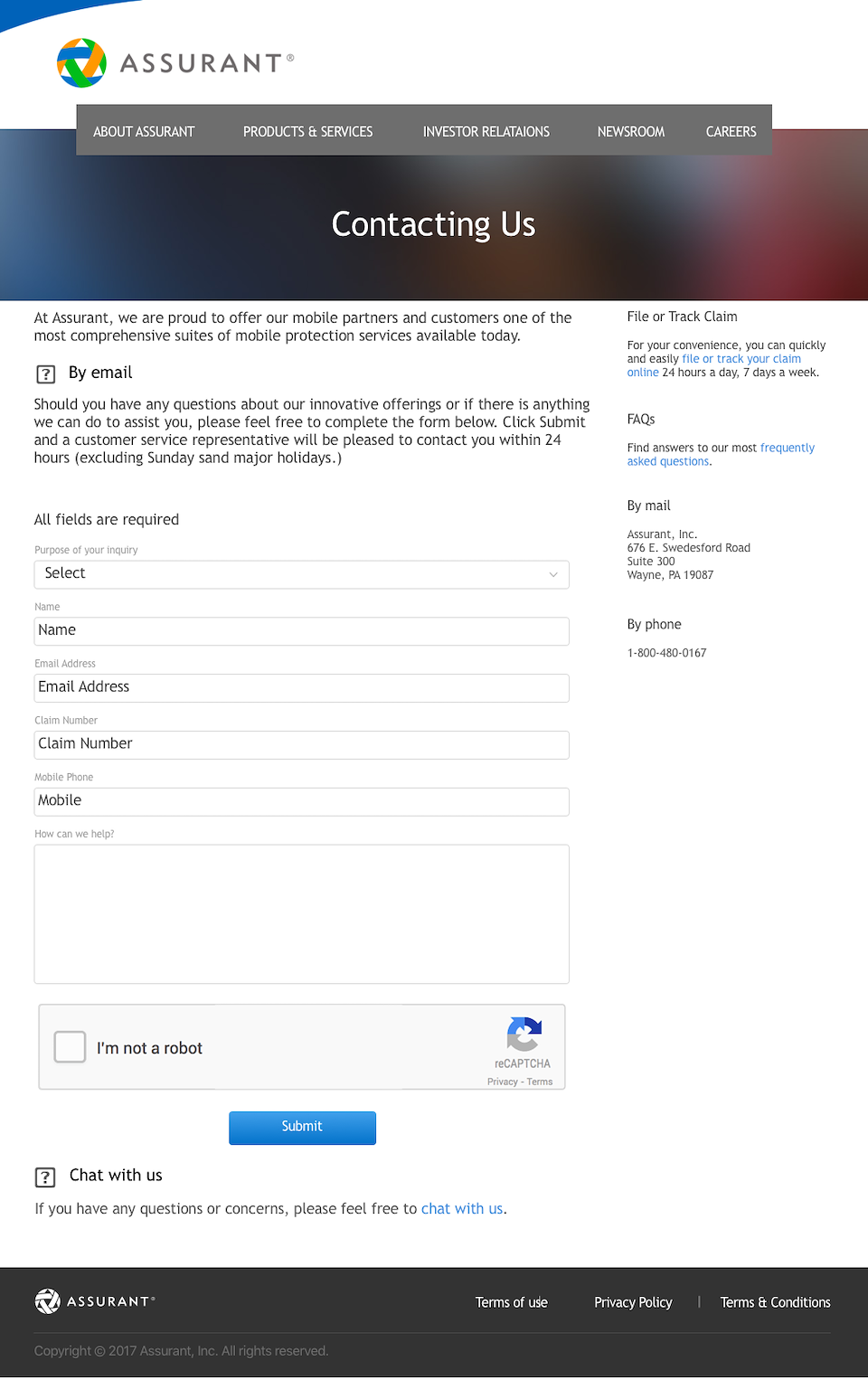The height and width of the screenshot is (1380, 868).
Task: Go to the Newsroom menu item
Action: click(x=631, y=132)
